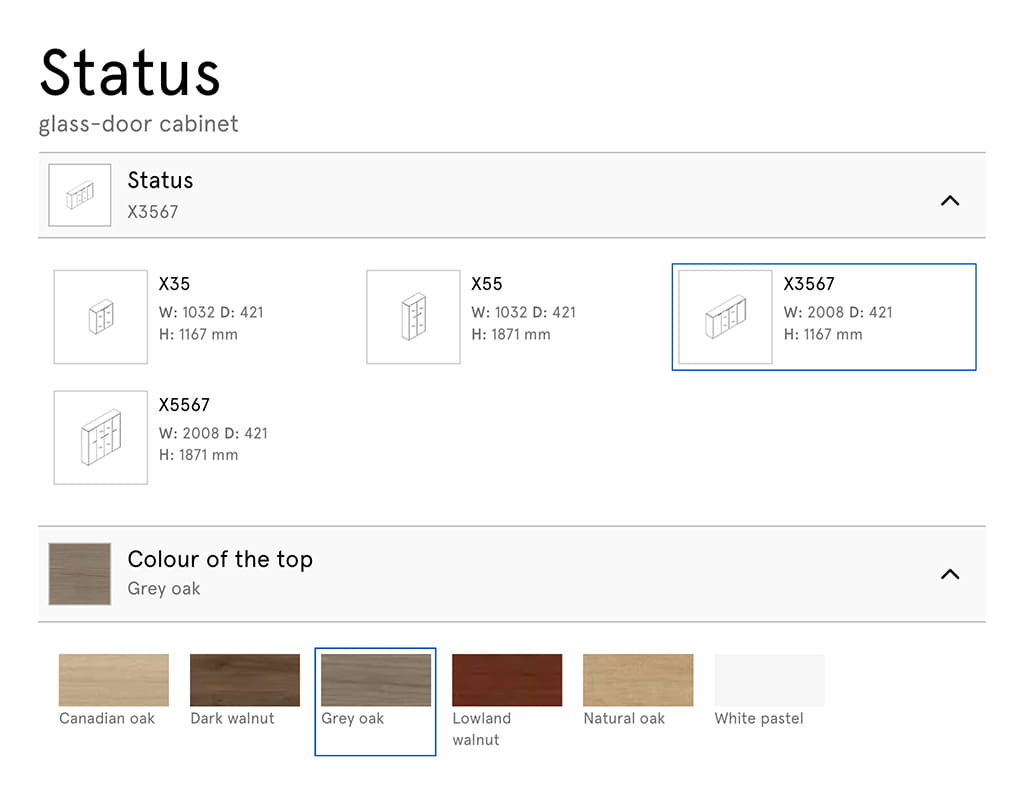Click the X3567 option label in grid
This screenshot has height=800, width=1024.
point(809,284)
